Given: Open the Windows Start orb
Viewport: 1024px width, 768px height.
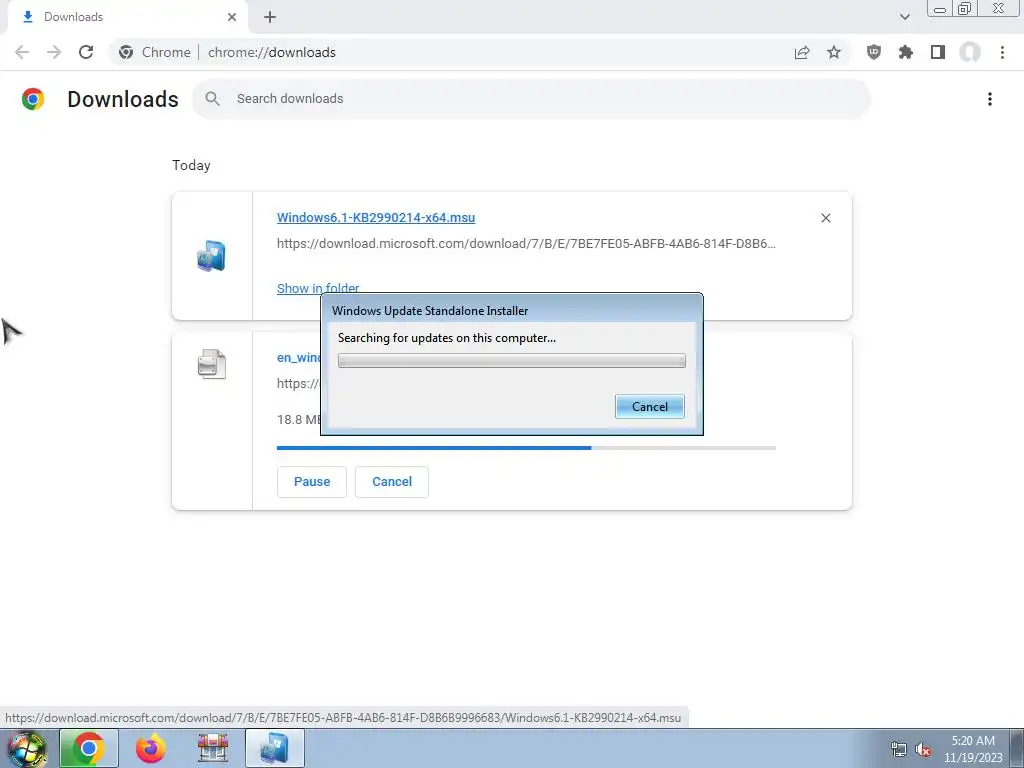Looking at the screenshot, I should (27, 748).
